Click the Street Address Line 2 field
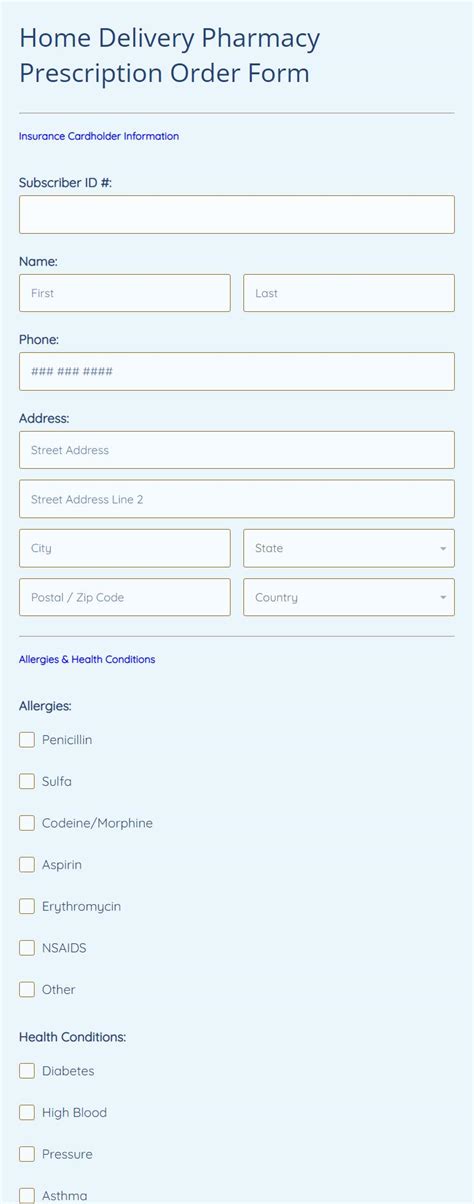Screen dimensions: 474x1204 (x=236, y=499)
